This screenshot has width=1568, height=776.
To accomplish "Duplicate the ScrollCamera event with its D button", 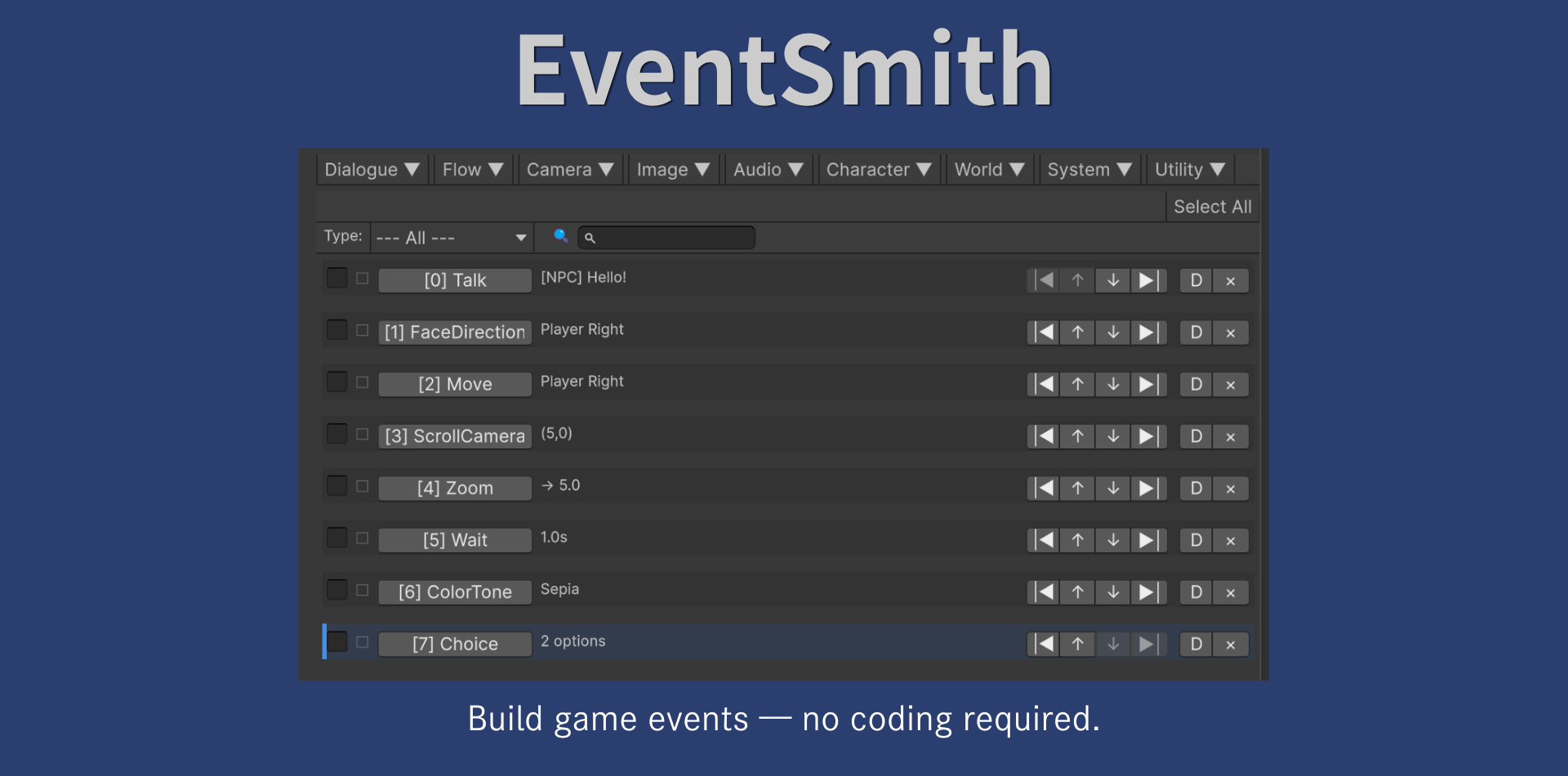I will click(x=1196, y=436).
